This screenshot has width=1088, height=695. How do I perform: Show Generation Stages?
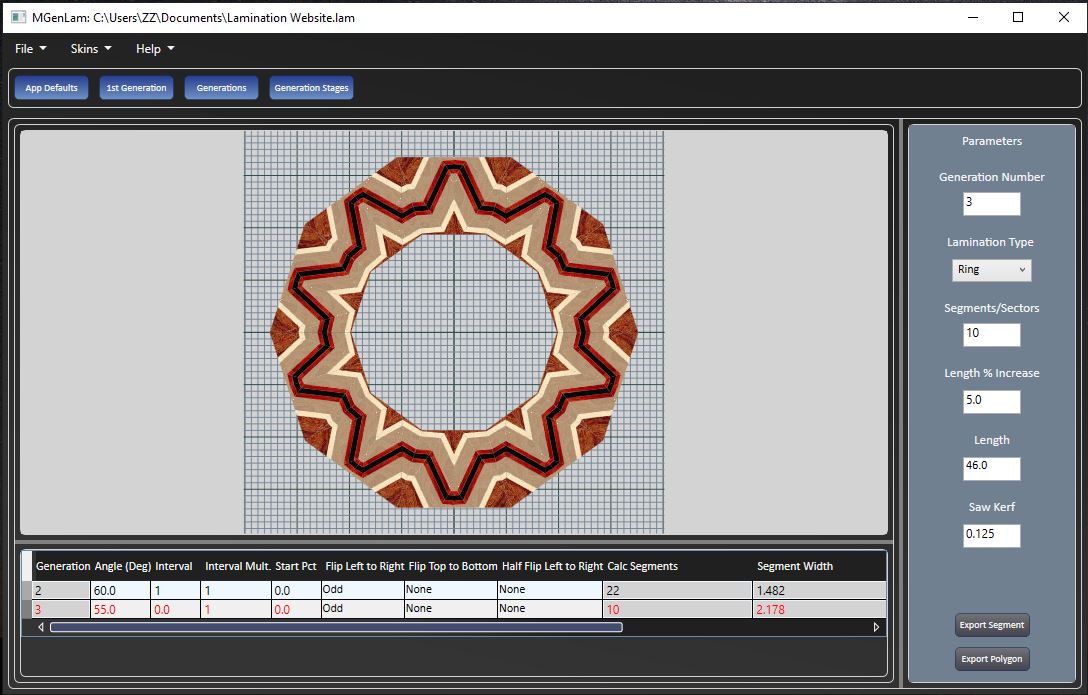(x=311, y=88)
